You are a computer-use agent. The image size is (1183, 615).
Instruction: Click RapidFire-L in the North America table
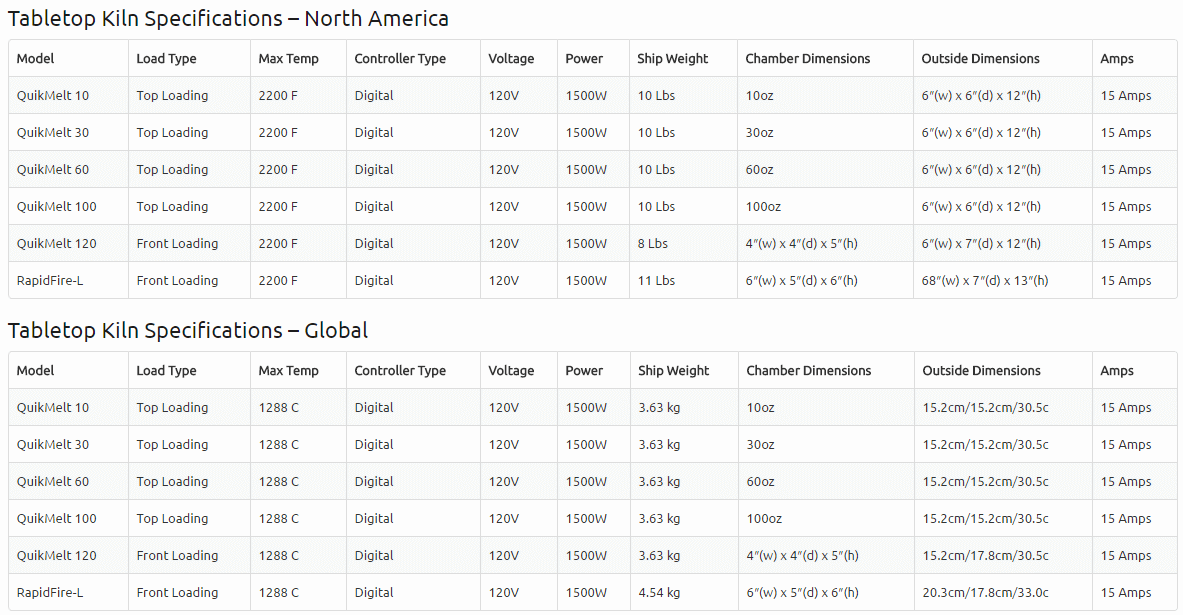pyautogui.click(x=50, y=281)
